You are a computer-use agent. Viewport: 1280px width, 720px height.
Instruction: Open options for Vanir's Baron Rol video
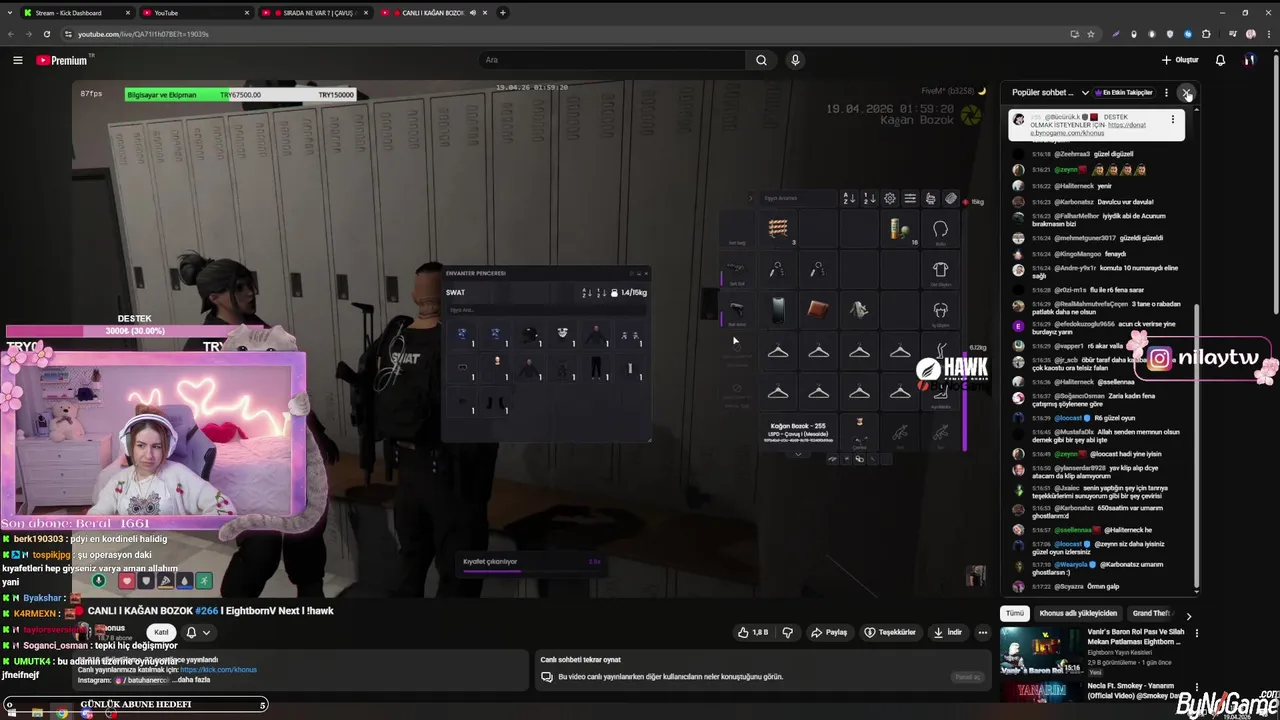pos(1196,633)
